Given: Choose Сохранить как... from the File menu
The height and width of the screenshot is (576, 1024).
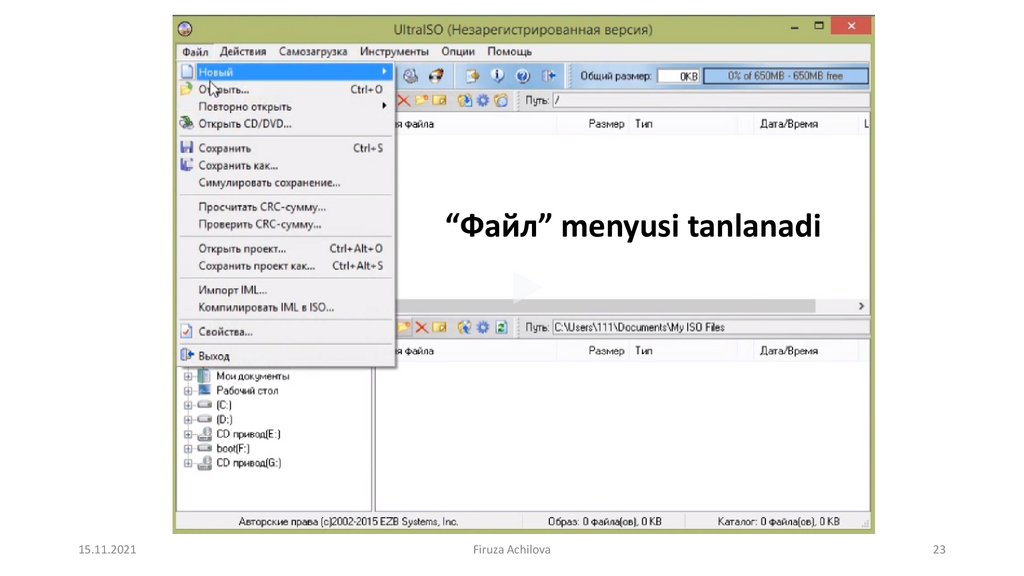Looking at the screenshot, I should coord(238,165).
